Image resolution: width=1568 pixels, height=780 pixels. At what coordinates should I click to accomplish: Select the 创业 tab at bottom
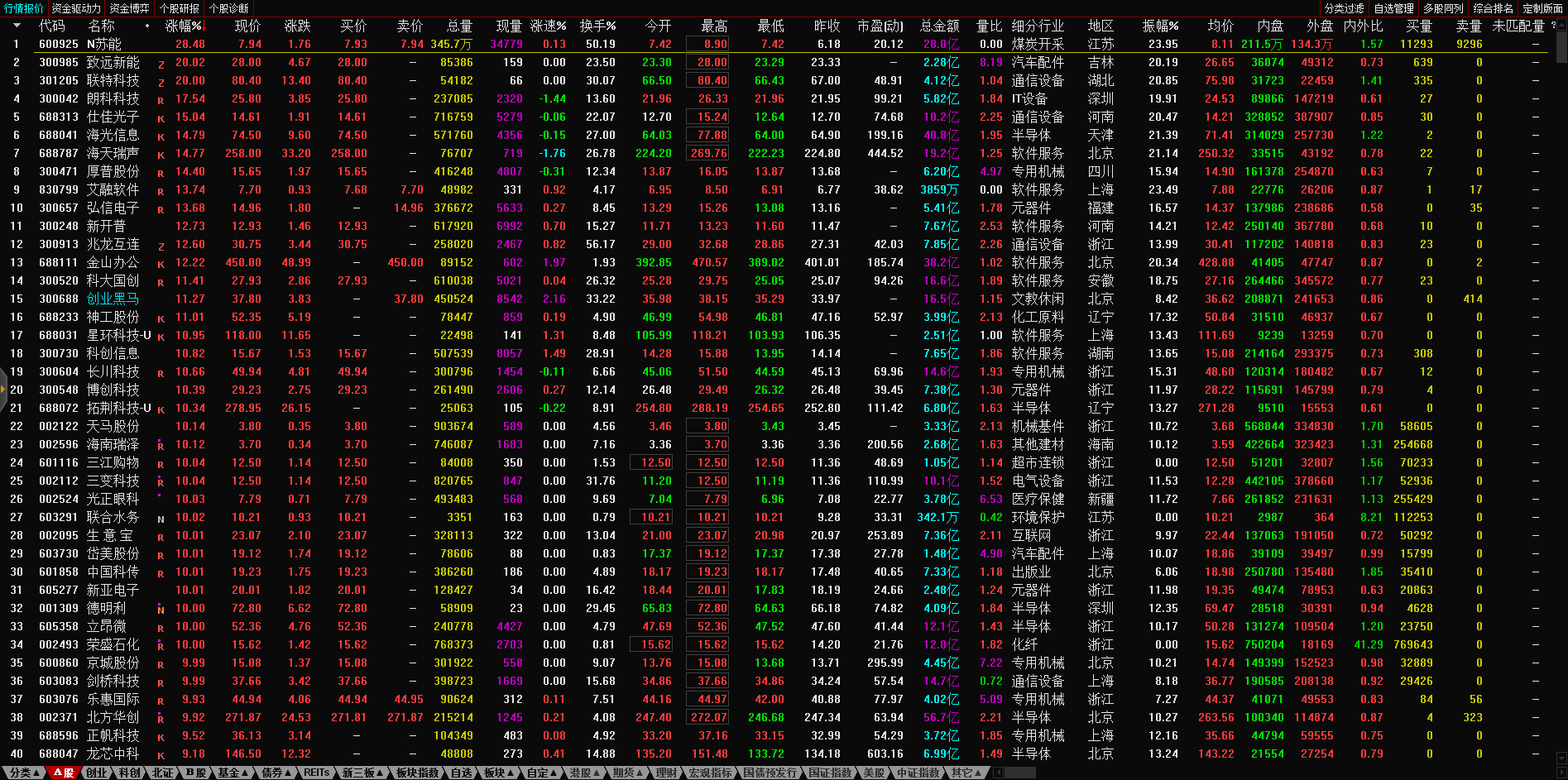[x=97, y=773]
